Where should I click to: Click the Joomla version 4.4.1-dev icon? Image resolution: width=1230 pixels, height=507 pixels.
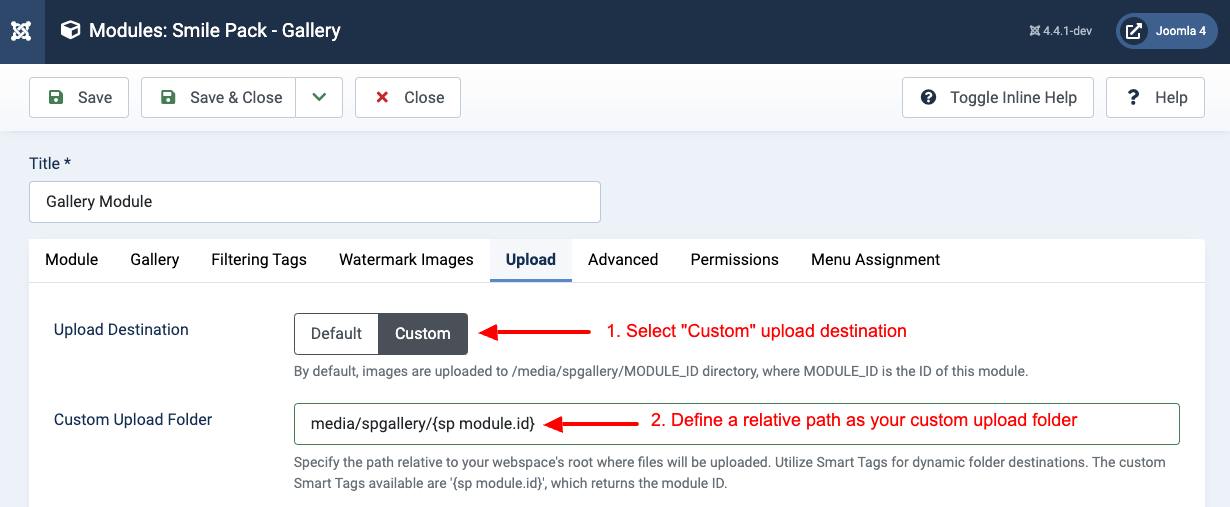point(1034,31)
